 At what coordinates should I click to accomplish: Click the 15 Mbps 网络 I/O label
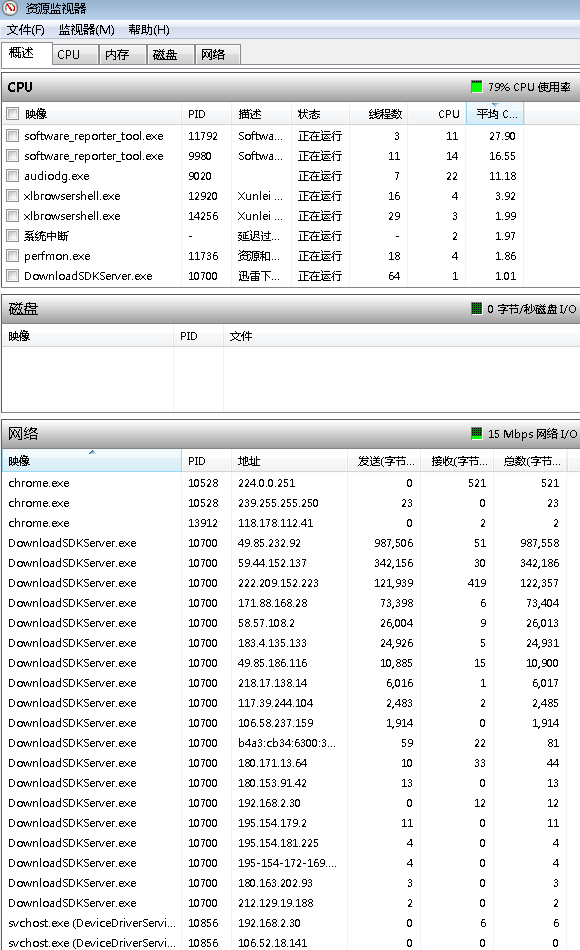click(x=532, y=434)
